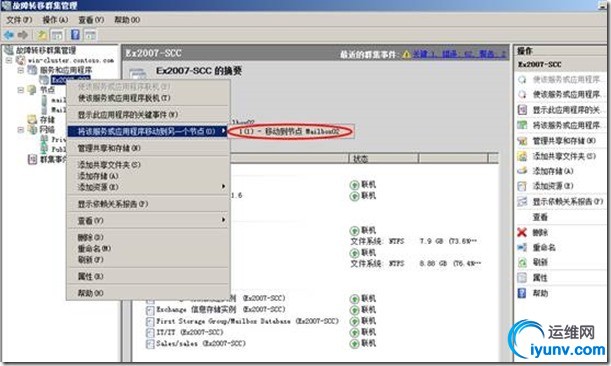Collapse the 服务和应用程序 tree node
This screenshot has width=611, height=366.
pyautogui.click(x=21, y=70)
